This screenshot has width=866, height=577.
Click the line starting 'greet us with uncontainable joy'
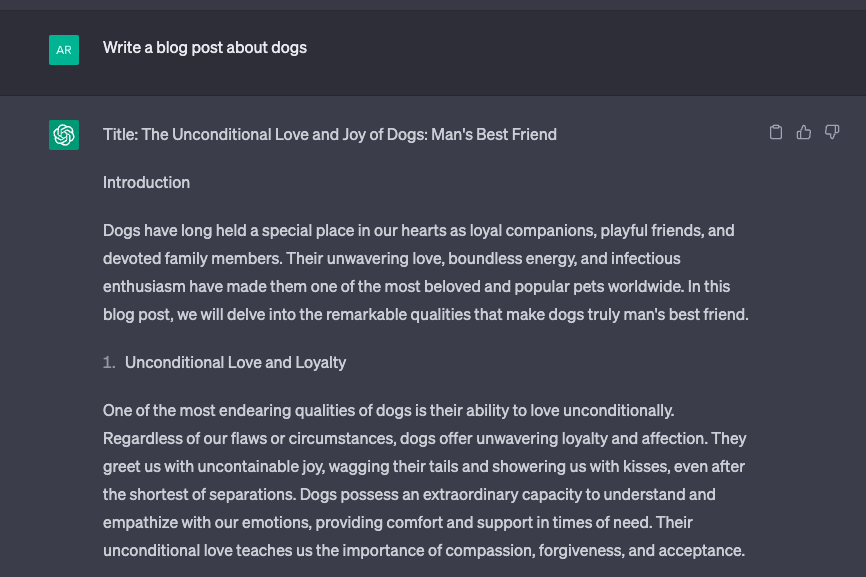pyautogui.click(x=424, y=467)
